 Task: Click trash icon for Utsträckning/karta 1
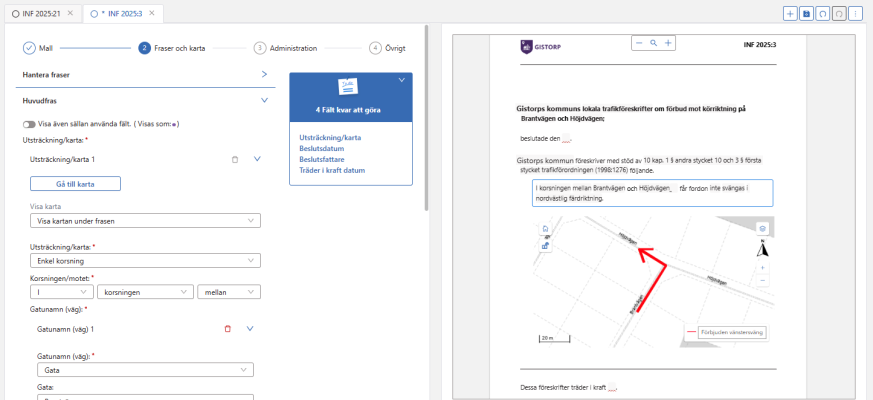click(x=235, y=159)
